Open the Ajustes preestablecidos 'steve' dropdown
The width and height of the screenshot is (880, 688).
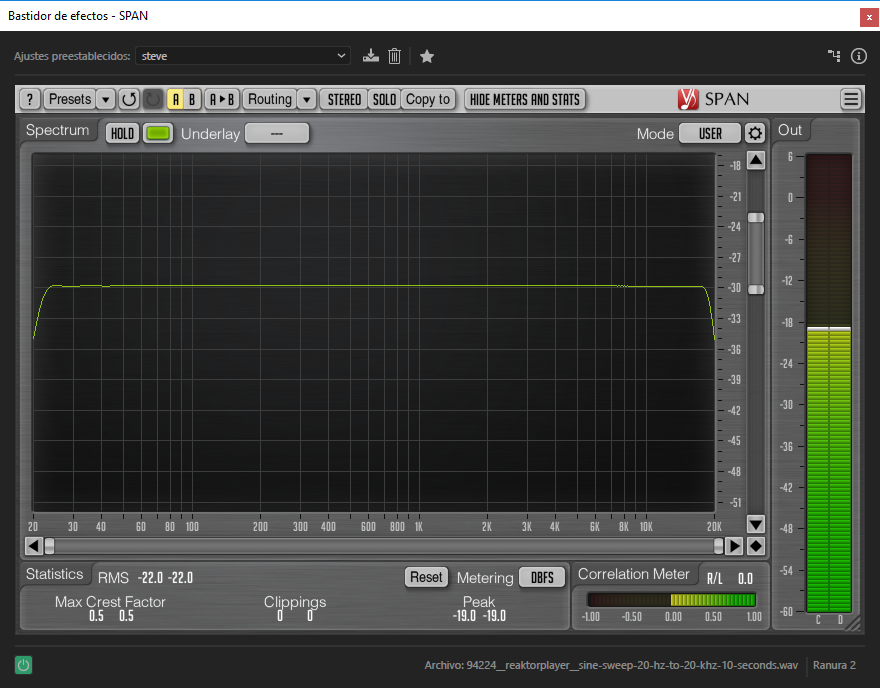pos(243,56)
